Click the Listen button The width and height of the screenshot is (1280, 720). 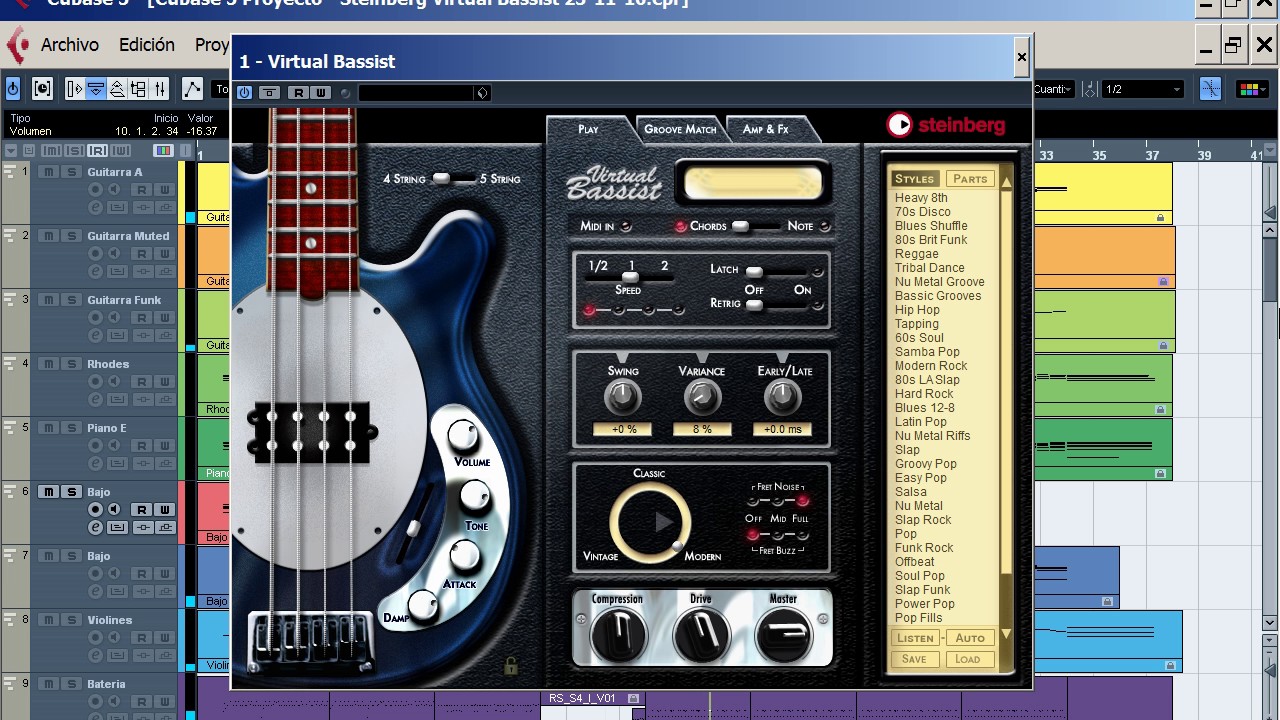point(915,638)
